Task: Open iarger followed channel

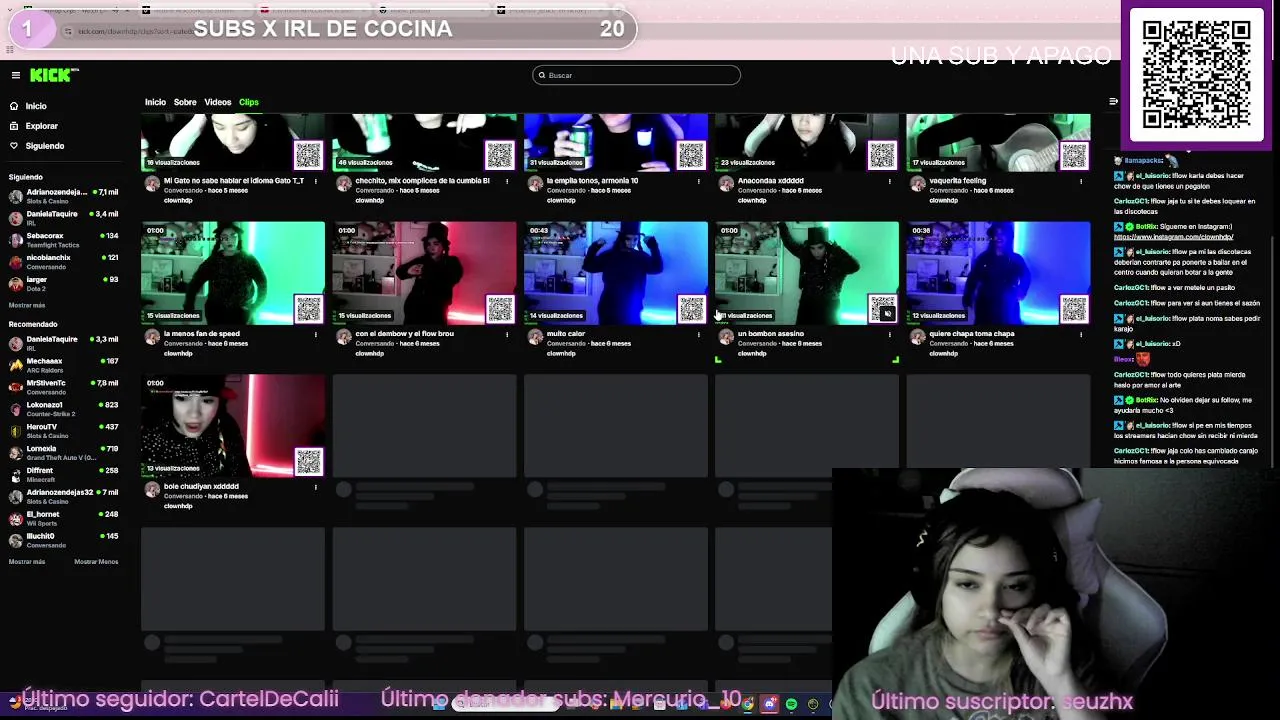Action: coord(64,284)
